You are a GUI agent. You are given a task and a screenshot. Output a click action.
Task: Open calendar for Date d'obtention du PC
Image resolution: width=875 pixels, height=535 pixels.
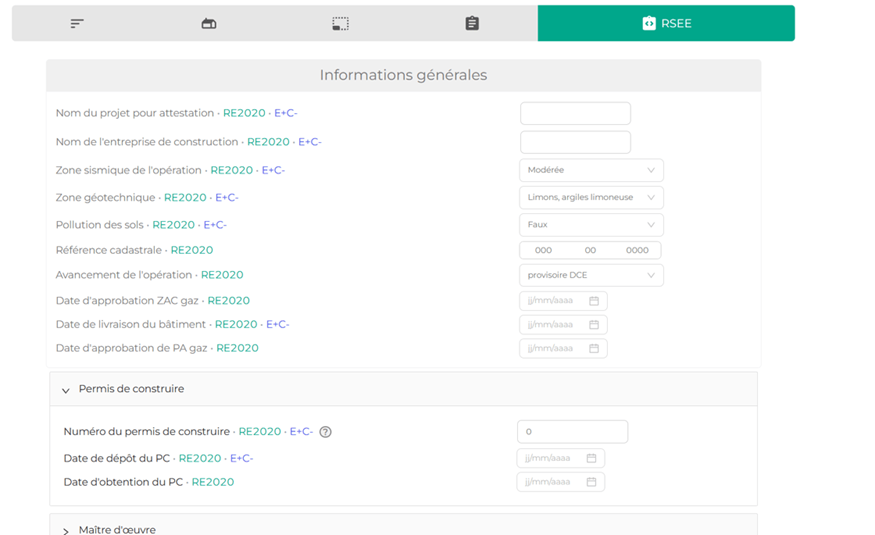(592, 482)
